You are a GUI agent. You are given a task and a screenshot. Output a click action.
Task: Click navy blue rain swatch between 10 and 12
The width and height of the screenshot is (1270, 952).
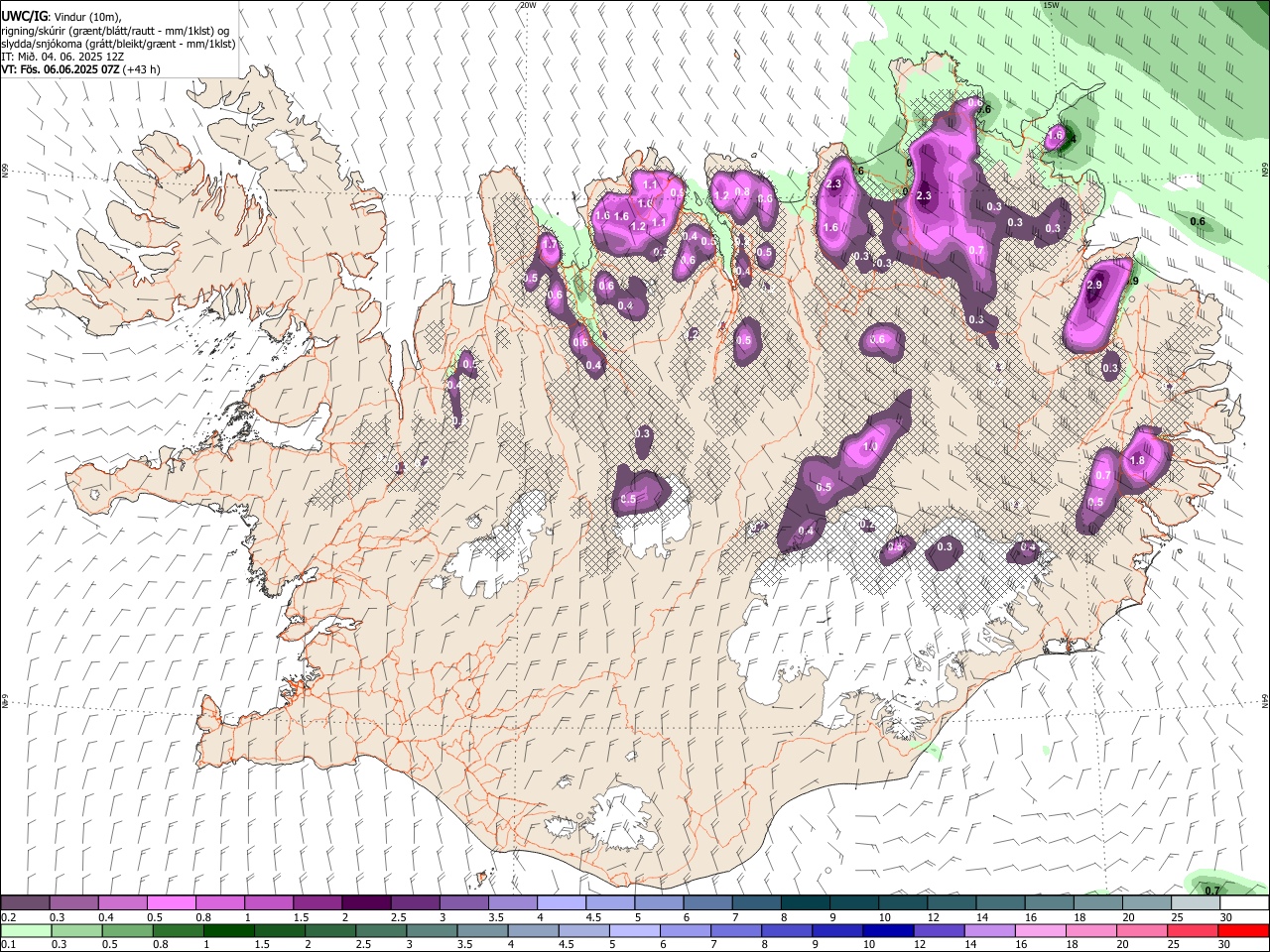(888, 930)
